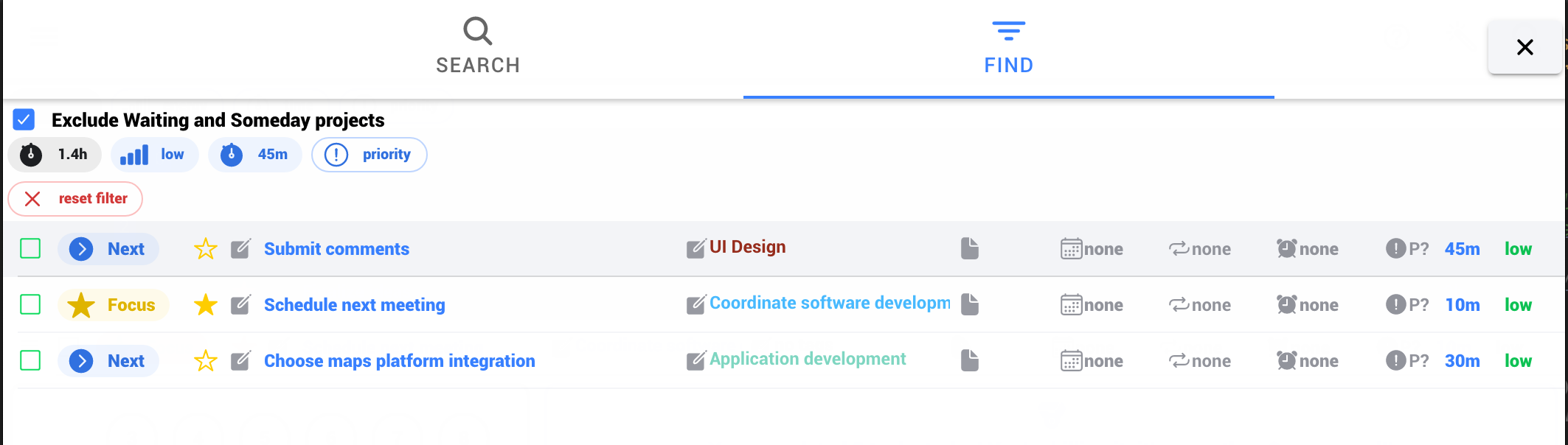Viewport: 1568px width, 445px height.
Task: Uncheck Exclude Waiting and Someday projects
Action: coord(24,119)
